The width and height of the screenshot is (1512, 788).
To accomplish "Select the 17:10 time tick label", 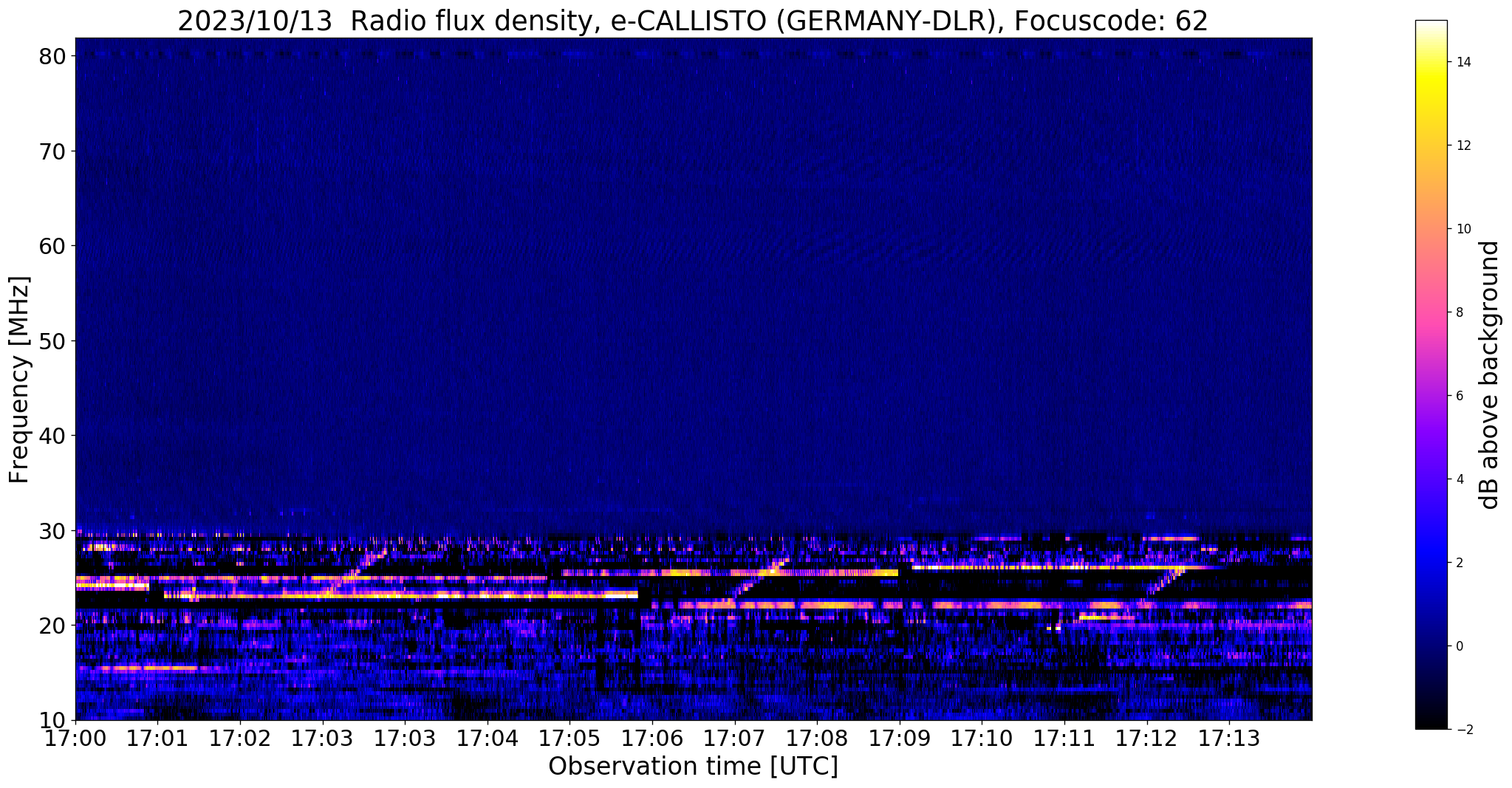I will [x=982, y=739].
